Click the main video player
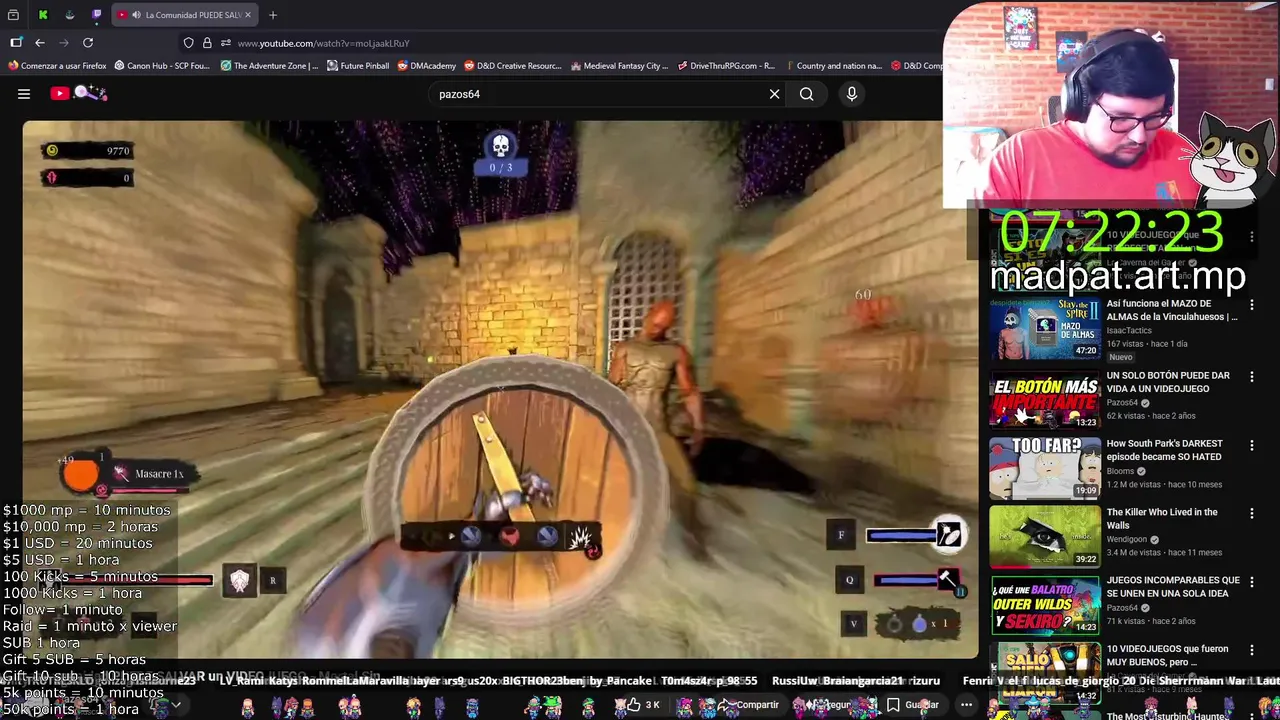The height and width of the screenshot is (720, 1280). click(x=500, y=389)
